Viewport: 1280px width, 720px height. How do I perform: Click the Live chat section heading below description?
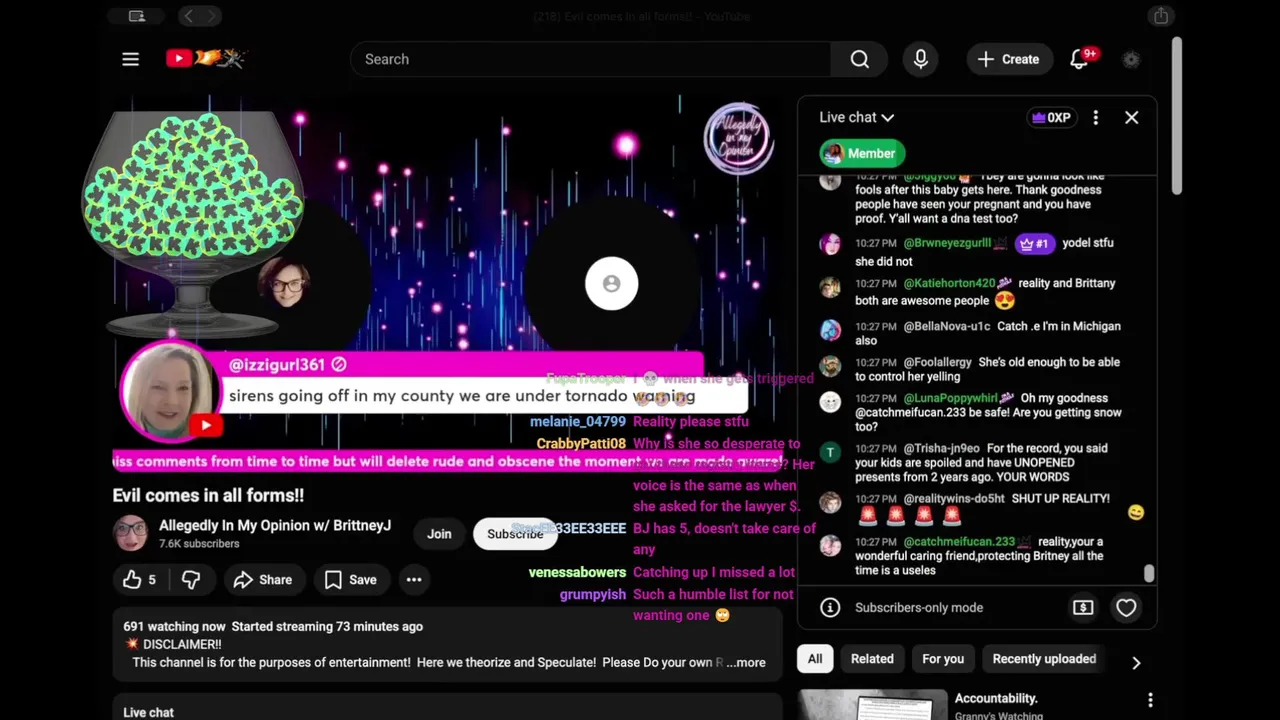(148, 712)
